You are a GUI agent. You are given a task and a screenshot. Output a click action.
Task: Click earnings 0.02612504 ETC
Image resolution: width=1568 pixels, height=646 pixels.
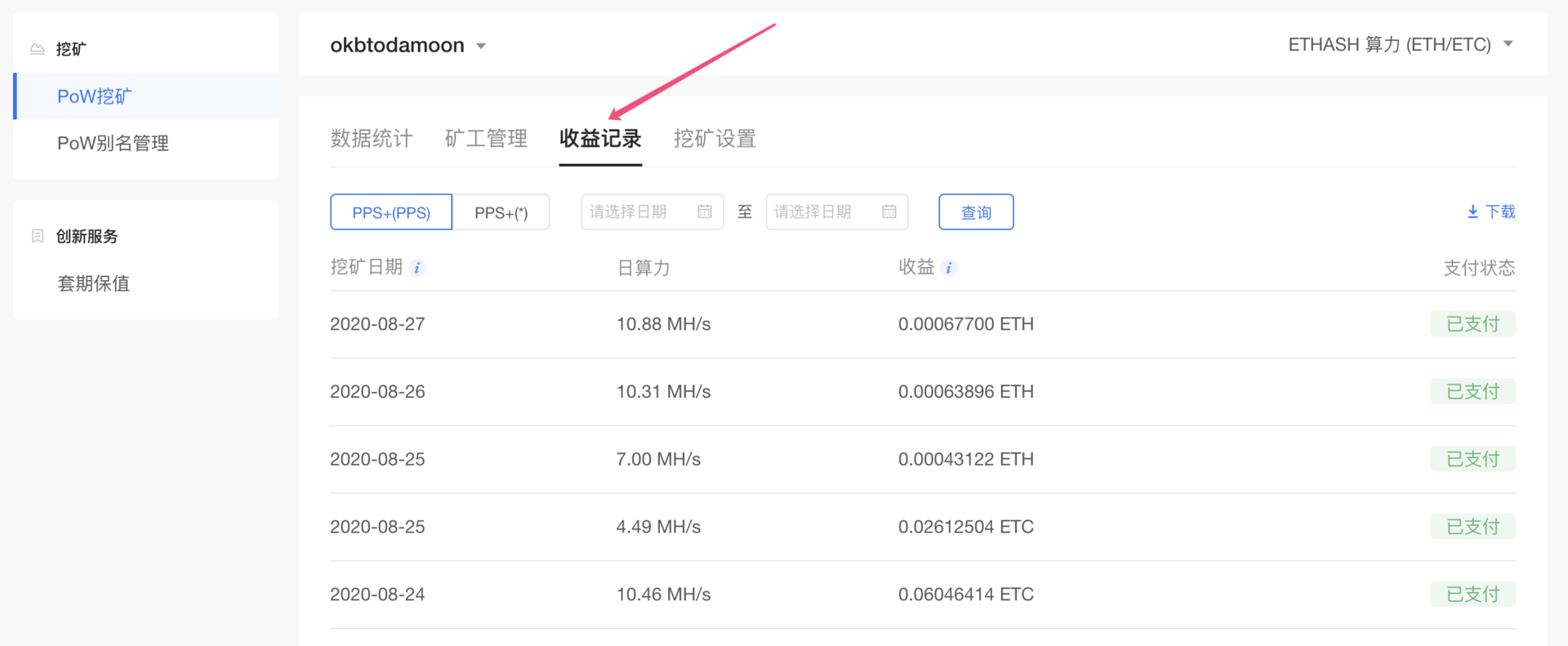coord(966,528)
